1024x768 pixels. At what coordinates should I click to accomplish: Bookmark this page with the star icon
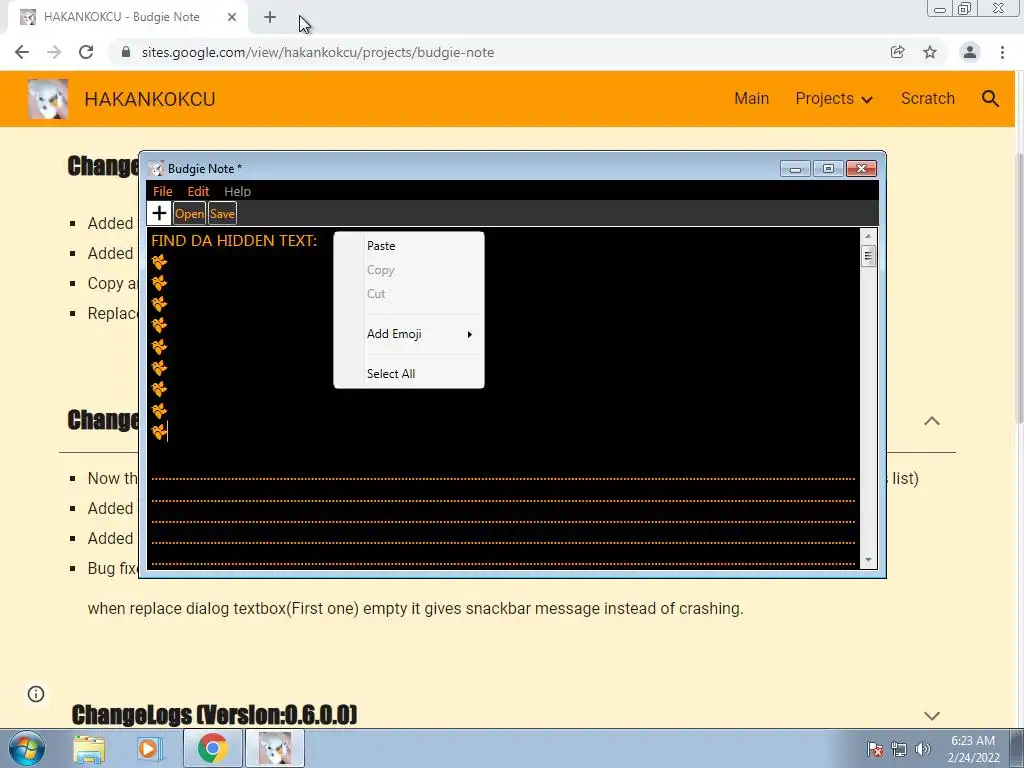[x=930, y=52]
